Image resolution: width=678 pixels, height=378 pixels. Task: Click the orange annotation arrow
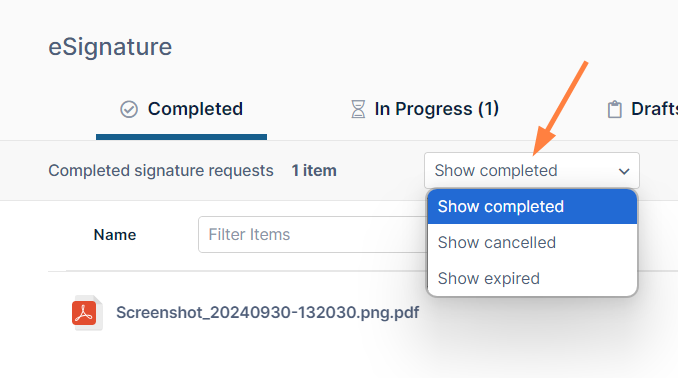click(560, 108)
